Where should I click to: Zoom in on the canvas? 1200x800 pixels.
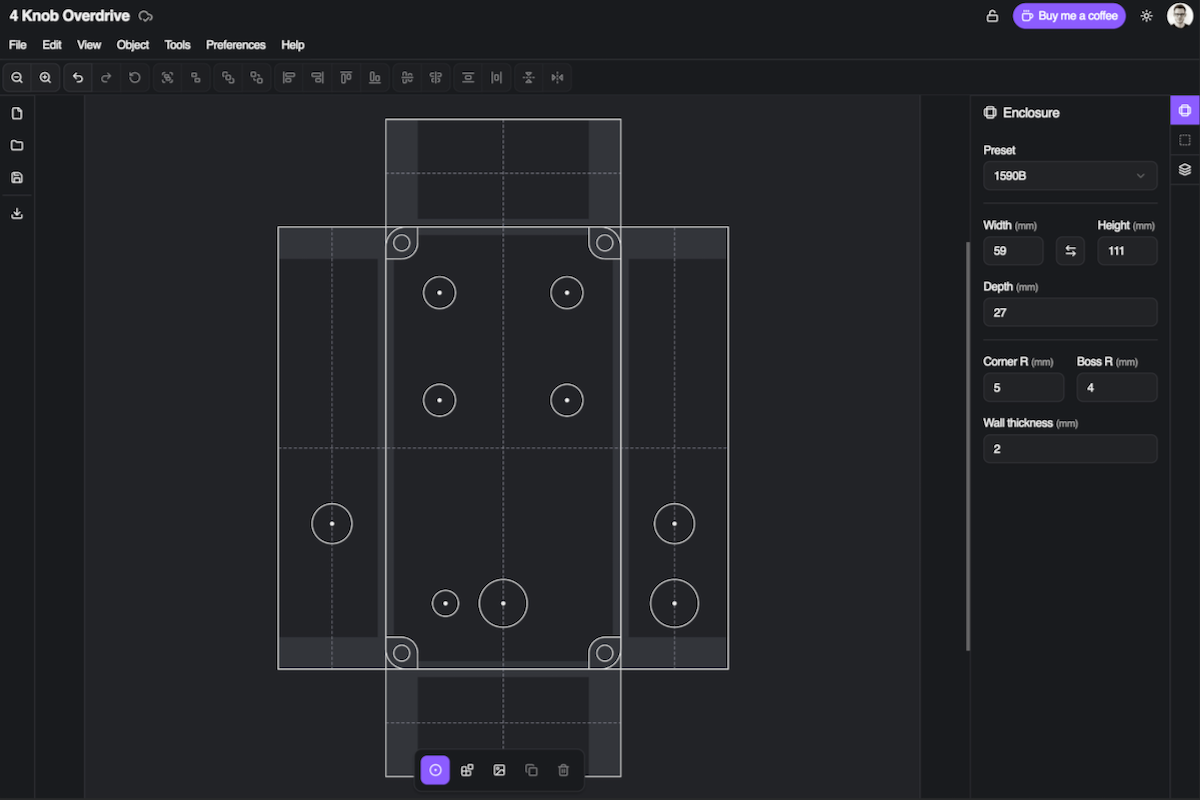click(x=46, y=77)
